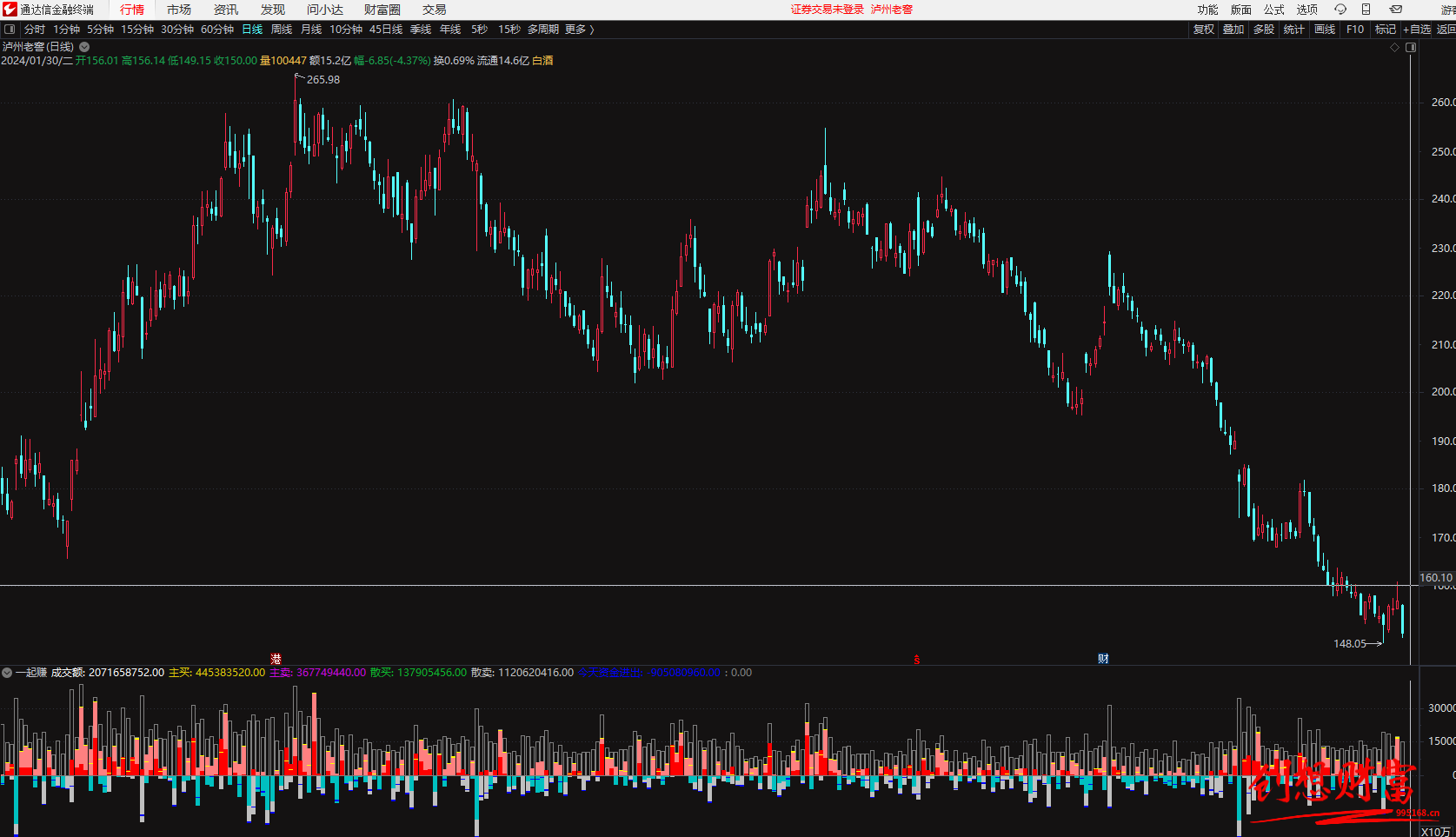Open 多周期 multi-period view

coord(543,30)
